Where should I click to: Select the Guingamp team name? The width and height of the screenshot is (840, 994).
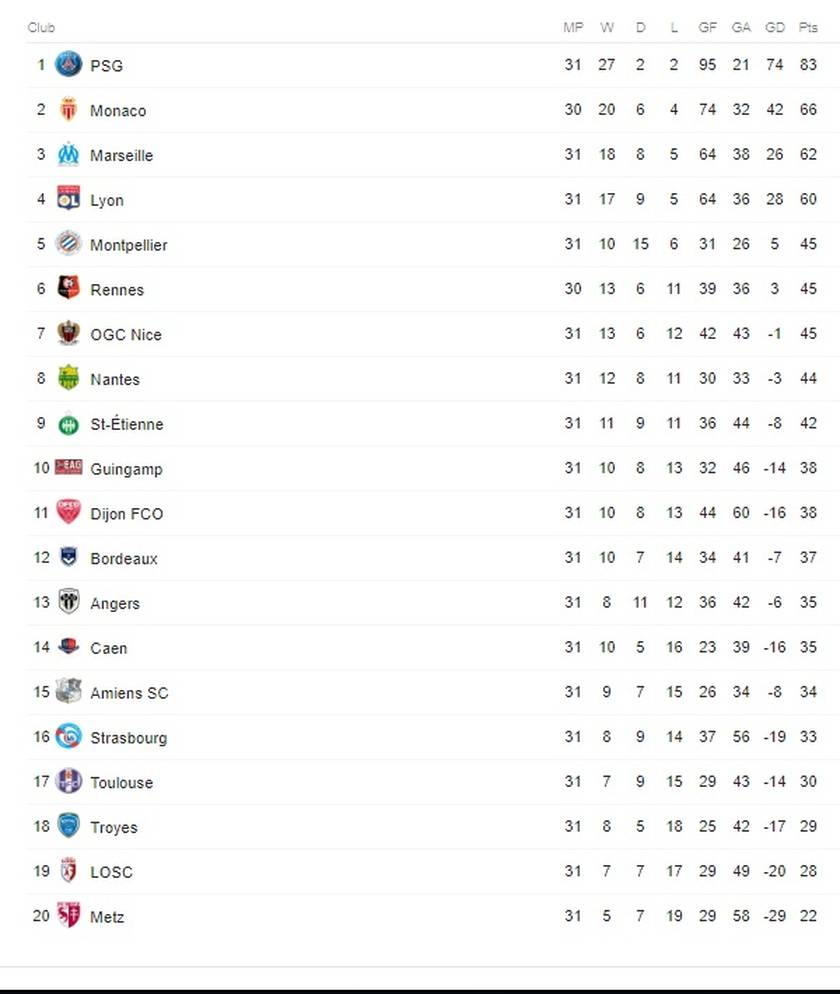coord(126,469)
